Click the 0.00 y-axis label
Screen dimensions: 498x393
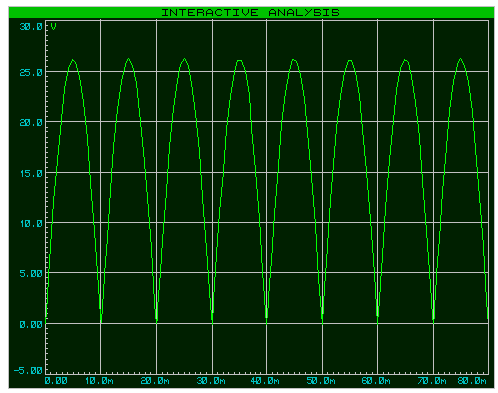(x=31, y=324)
